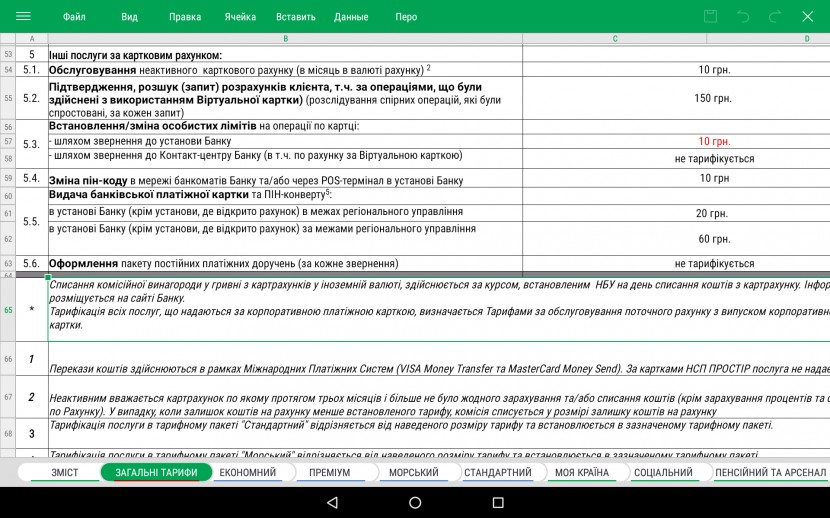830x518 pixels.
Task: Undo the last action
Action: point(743,17)
